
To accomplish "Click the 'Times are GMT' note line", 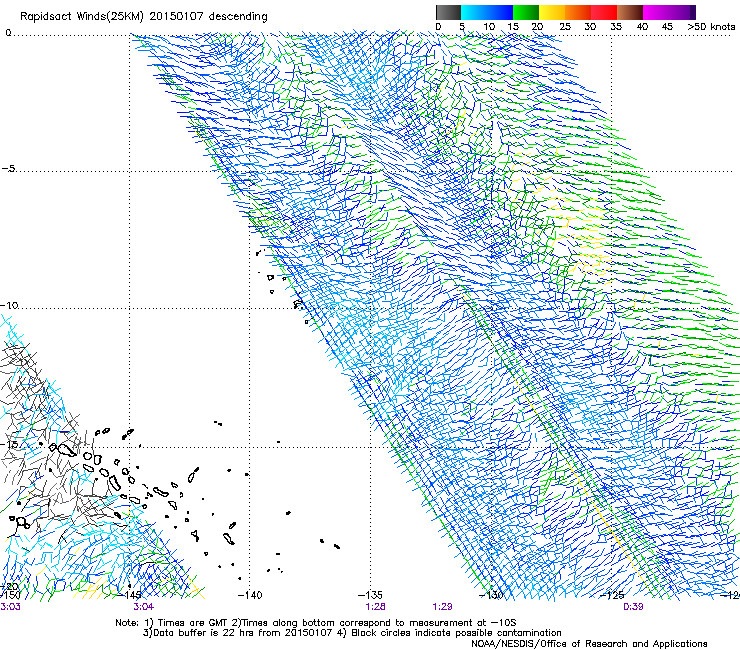I will [x=316, y=623].
